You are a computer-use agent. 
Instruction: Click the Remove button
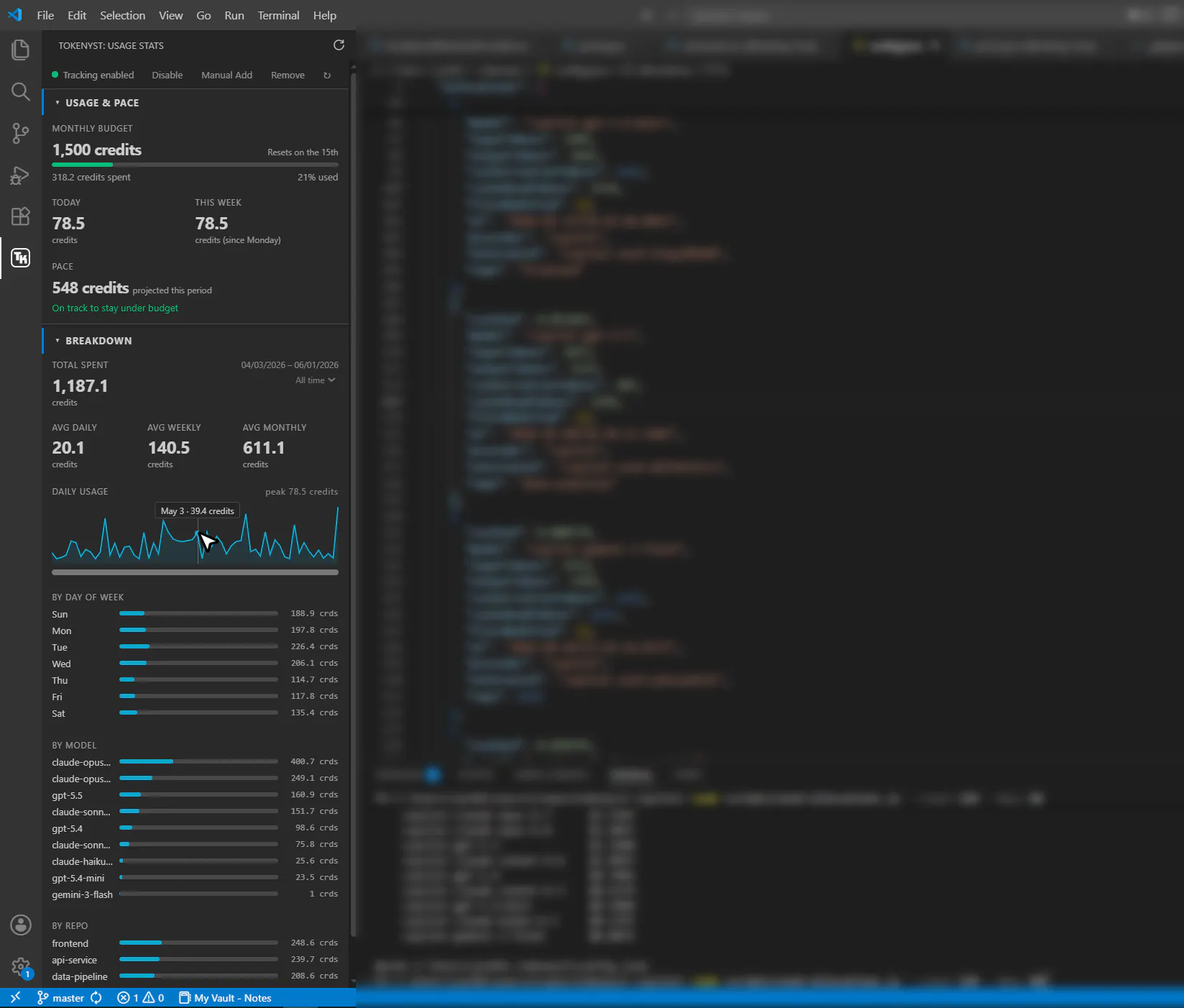[288, 75]
